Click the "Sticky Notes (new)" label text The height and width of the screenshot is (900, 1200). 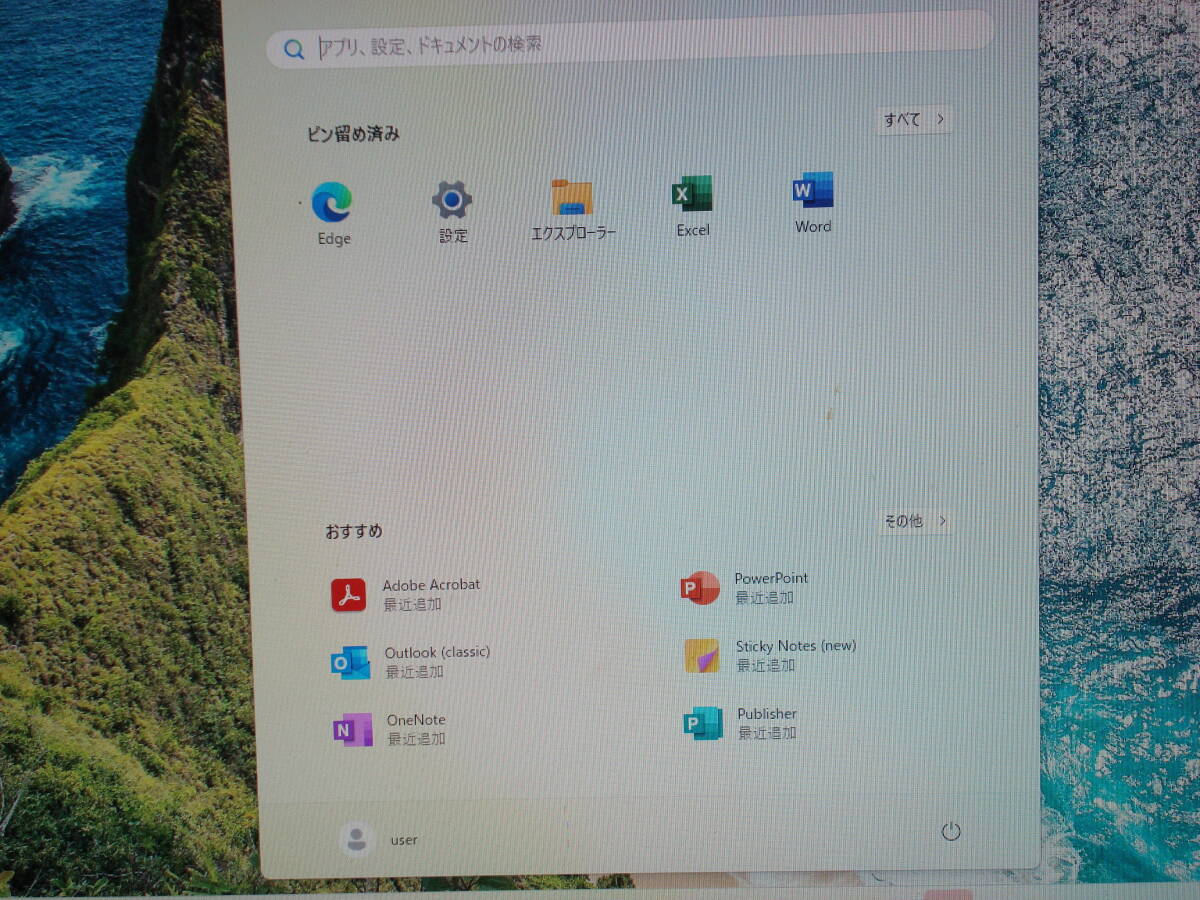pyautogui.click(x=796, y=646)
